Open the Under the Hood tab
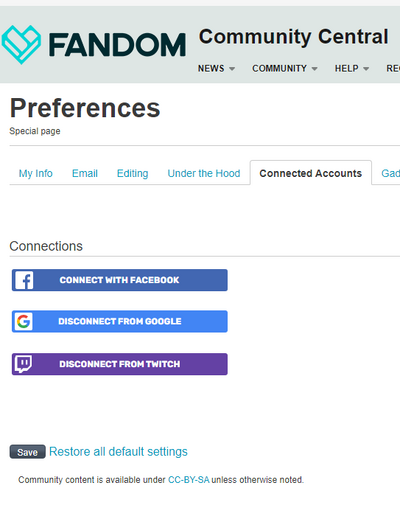This screenshot has width=400, height=508. (204, 173)
